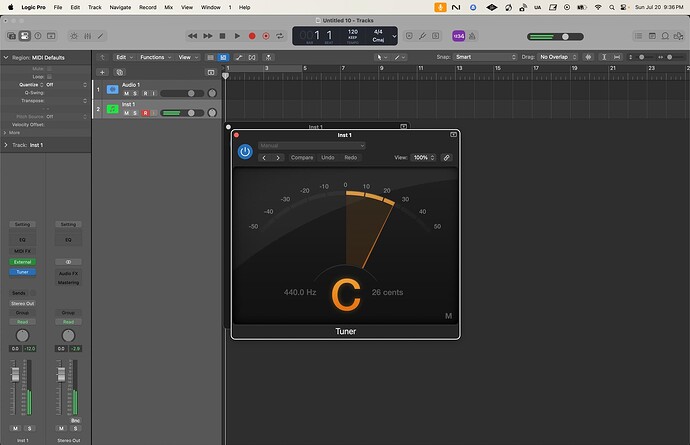Open the Tuner View 100% dropdown
The width and height of the screenshot is (690, 445).
[x=423, y=158]
